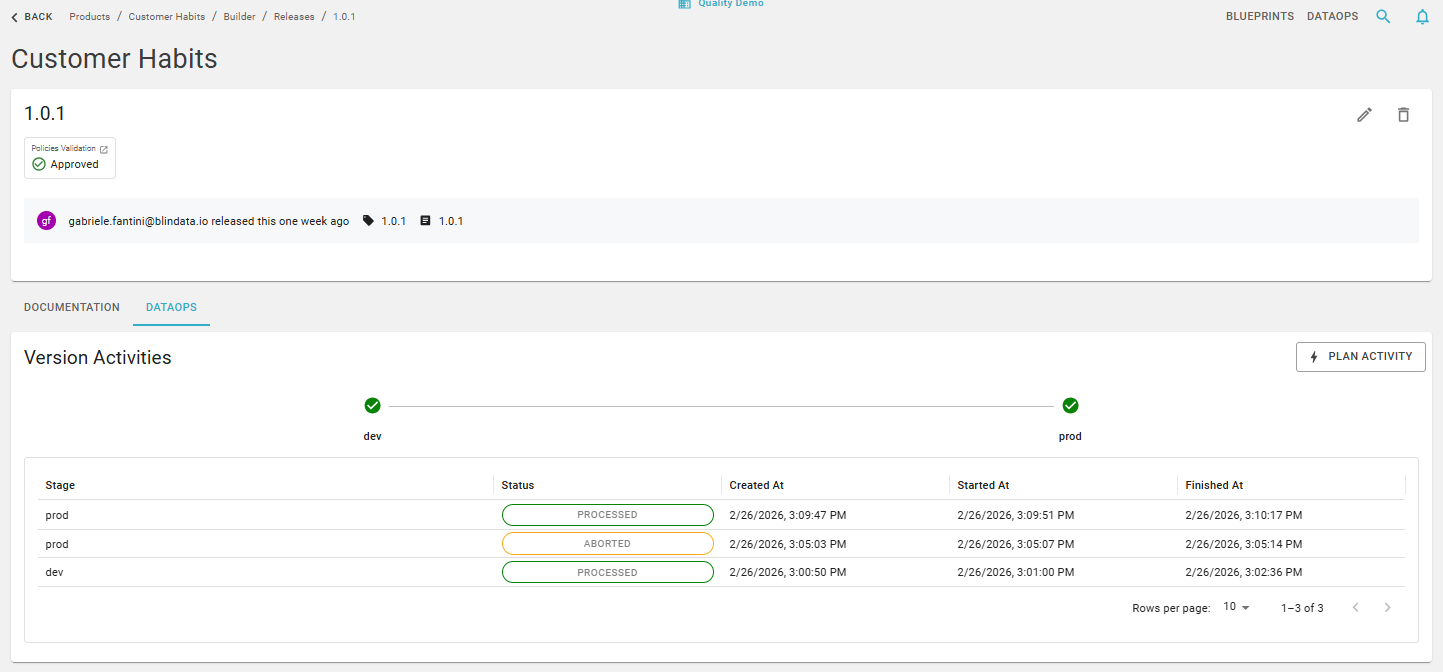Click the green check marker on prod stage
The width and height of the screenshot is (1443, 672).
[1070, 405]
